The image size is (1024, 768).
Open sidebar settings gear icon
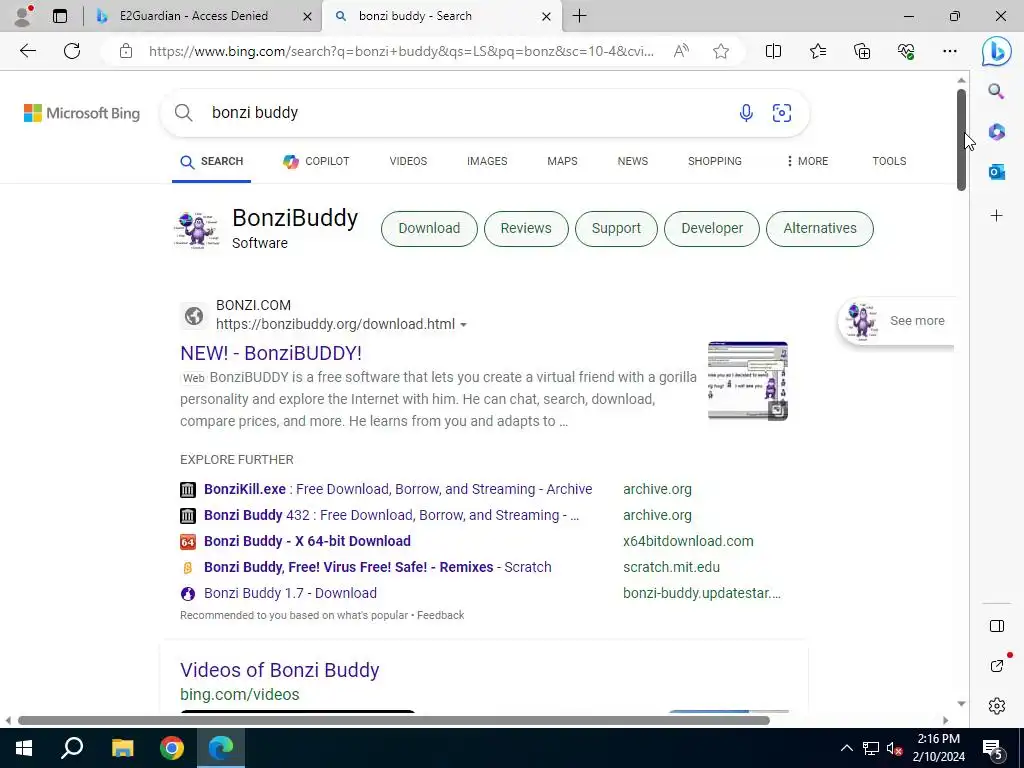click(997, 706)
